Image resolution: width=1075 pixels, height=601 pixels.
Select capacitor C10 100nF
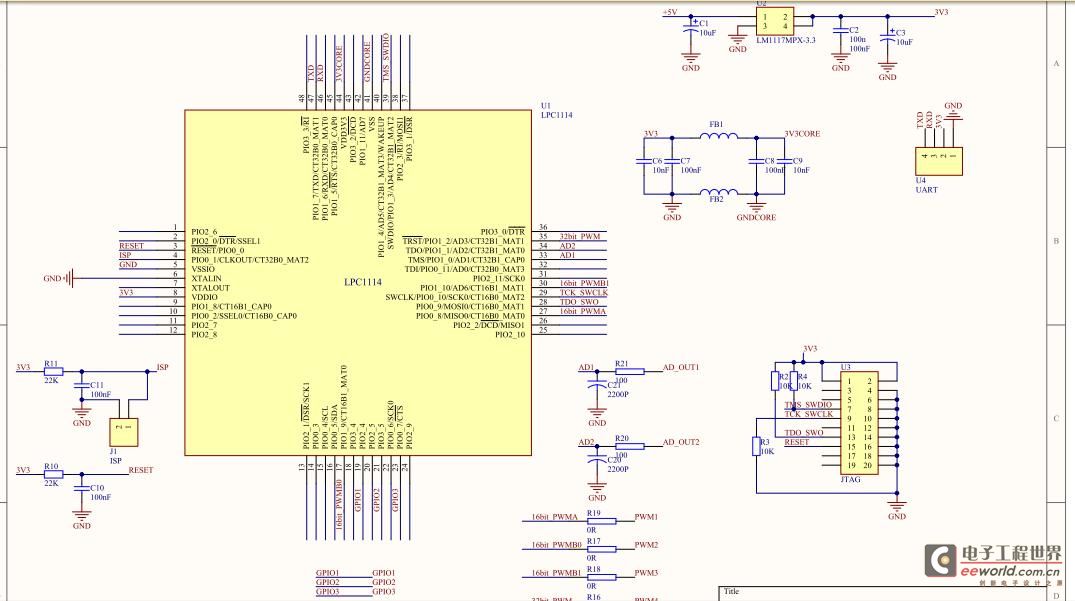(x=82, y=489)
